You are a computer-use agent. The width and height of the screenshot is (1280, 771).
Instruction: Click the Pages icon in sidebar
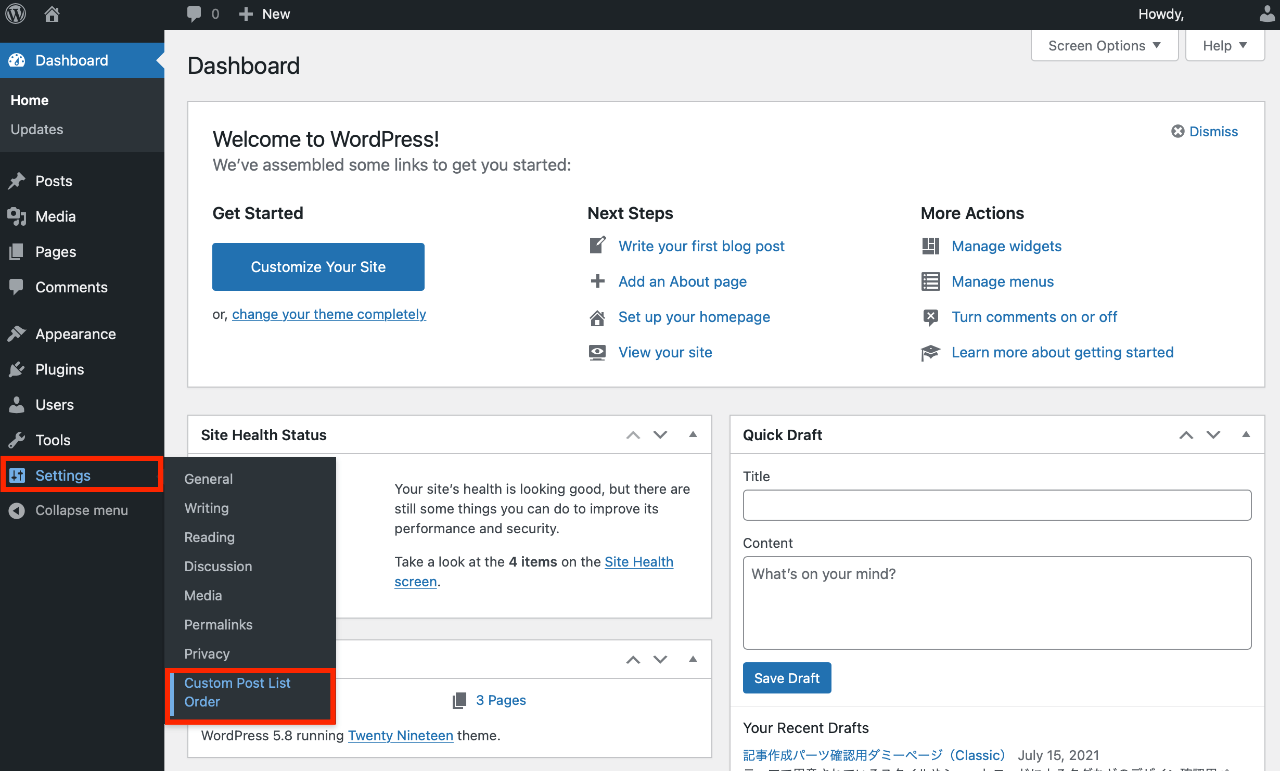click(16, 252)
